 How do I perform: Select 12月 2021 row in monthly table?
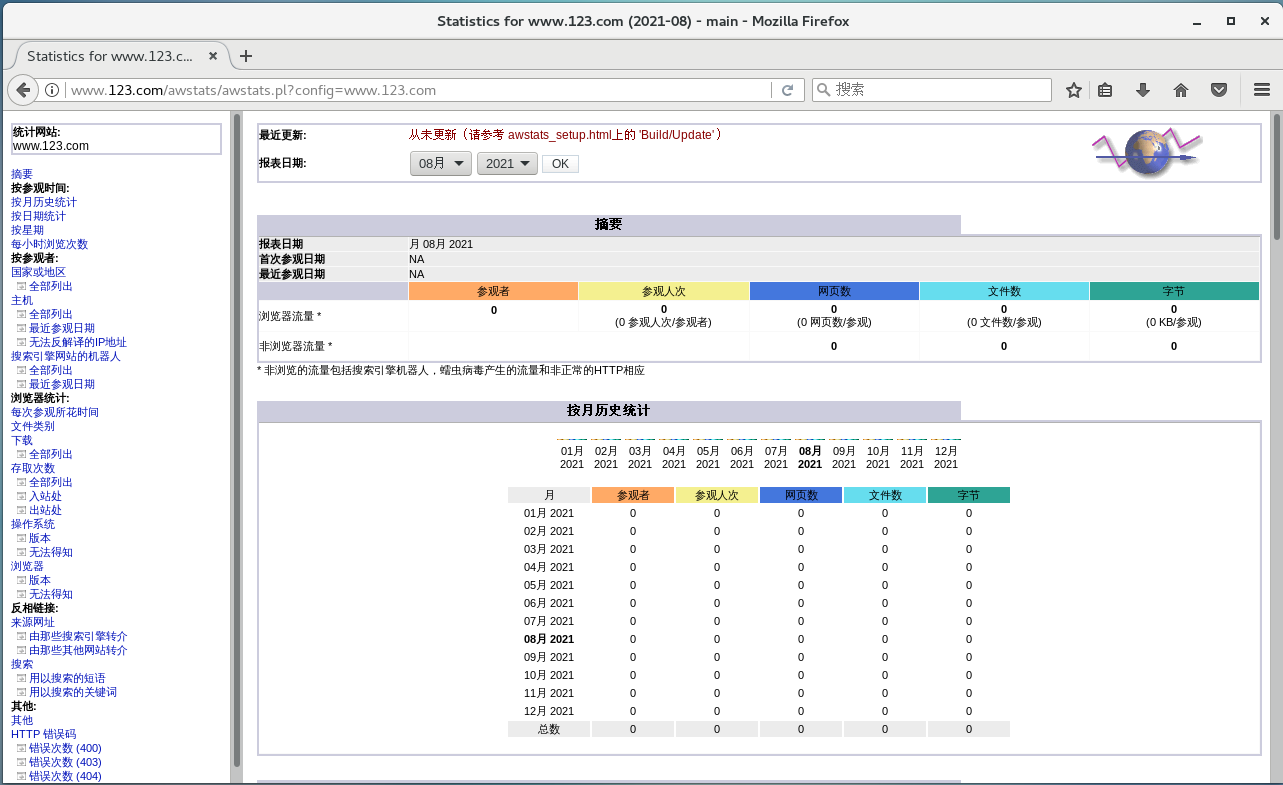549,711
